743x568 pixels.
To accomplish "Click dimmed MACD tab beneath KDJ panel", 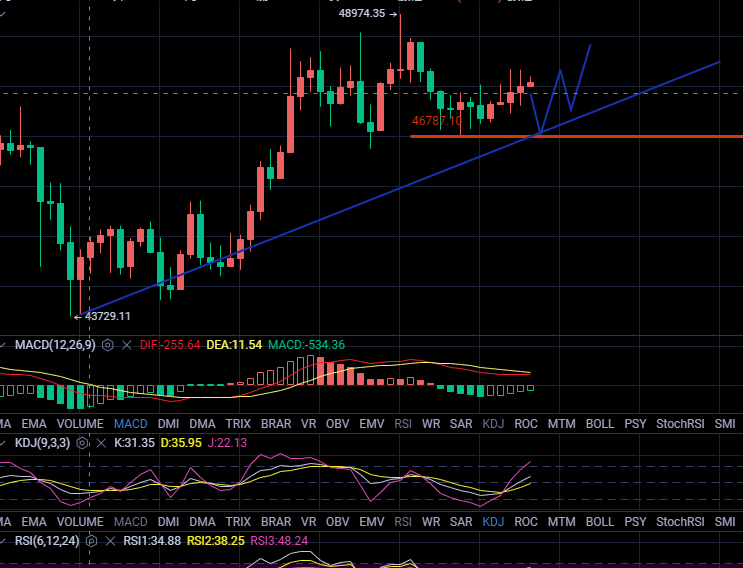I will [x=131, y=522].
